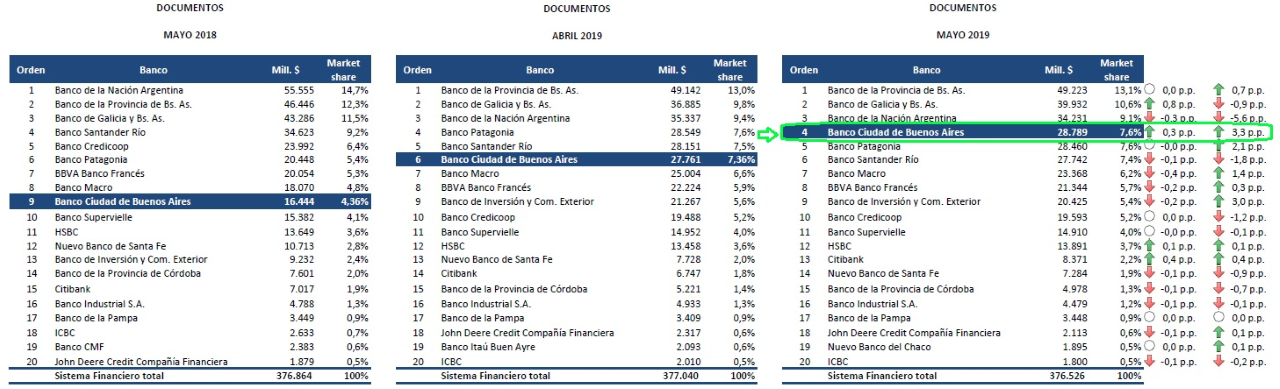Click green up arrow beside 3,0 p.p.
The image size is (1280, 389).
(1219, 202)
